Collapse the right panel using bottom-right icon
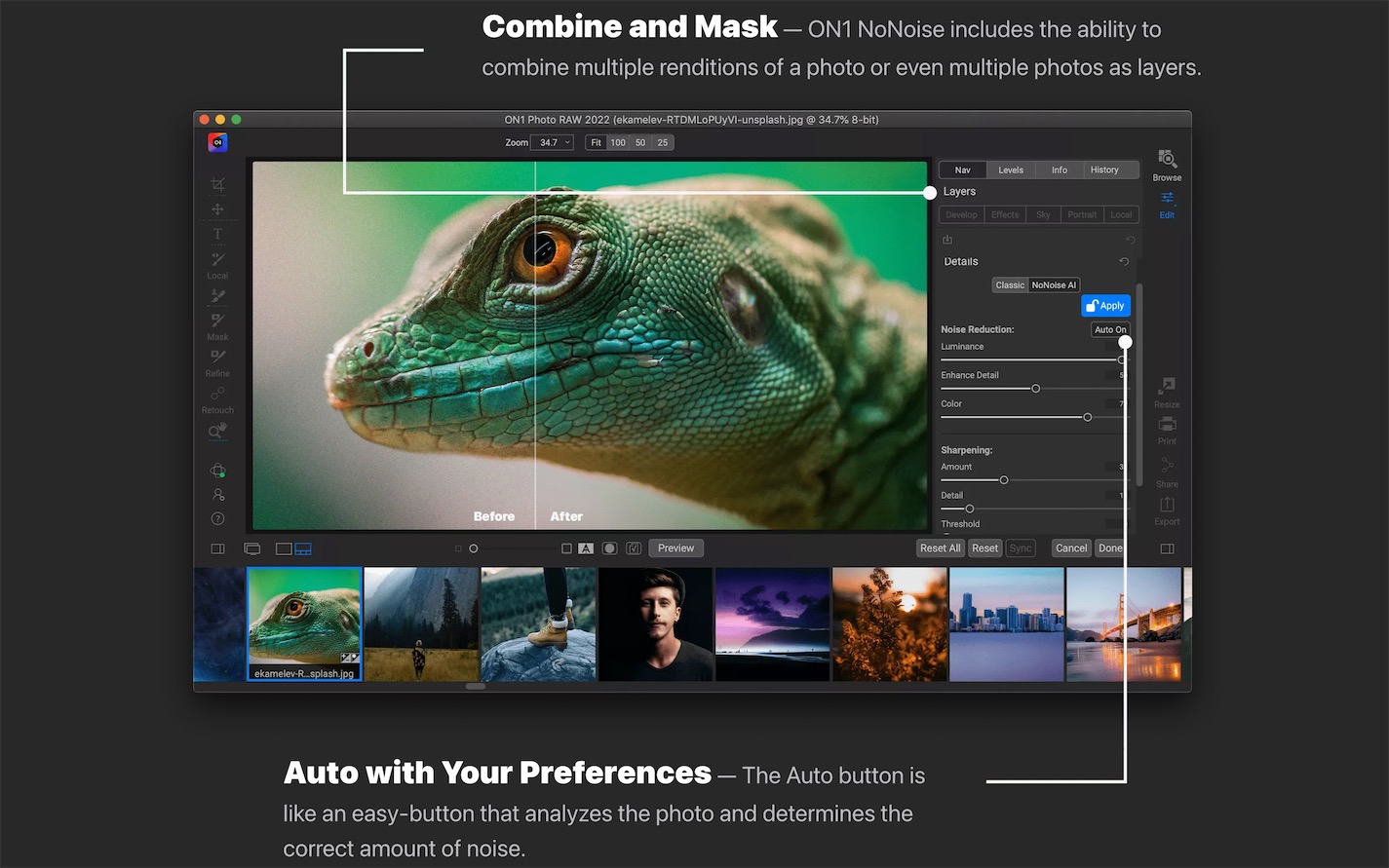This screenshot has width=1389, height=868. tap(1167, 548)
